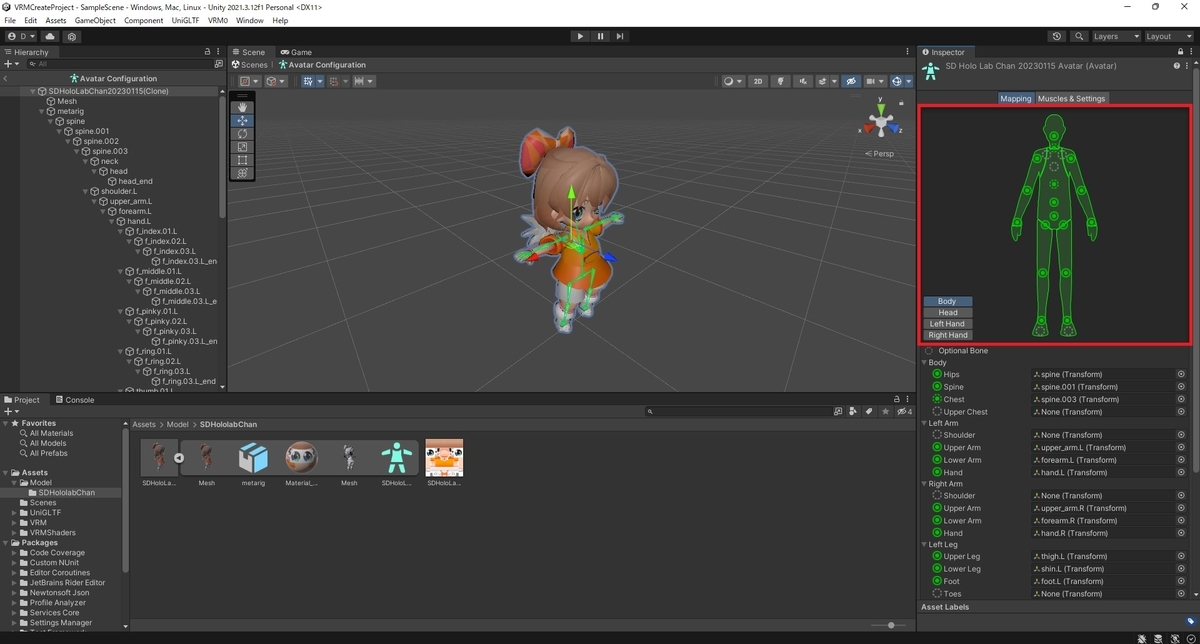Switch to the Console tab
This screenshot has height=644, width=1200.
[x=74, y=400]
